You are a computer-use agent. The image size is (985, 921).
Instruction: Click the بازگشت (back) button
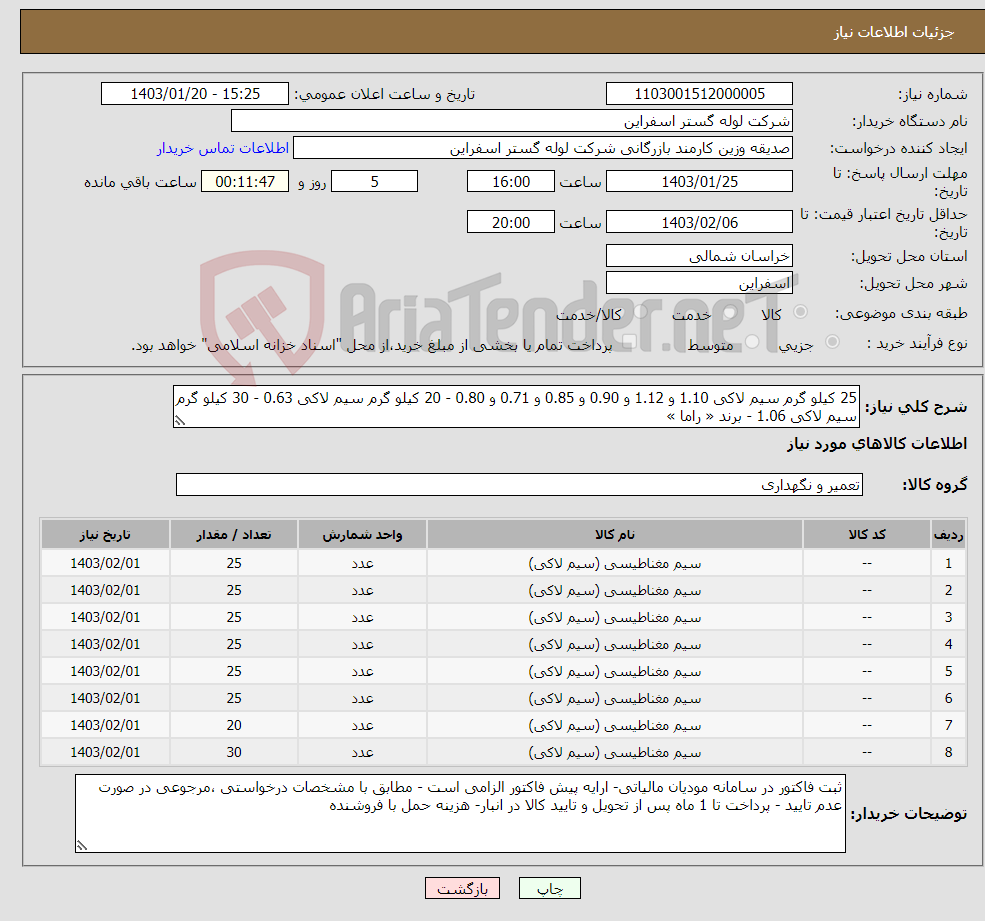pos(462,888)
